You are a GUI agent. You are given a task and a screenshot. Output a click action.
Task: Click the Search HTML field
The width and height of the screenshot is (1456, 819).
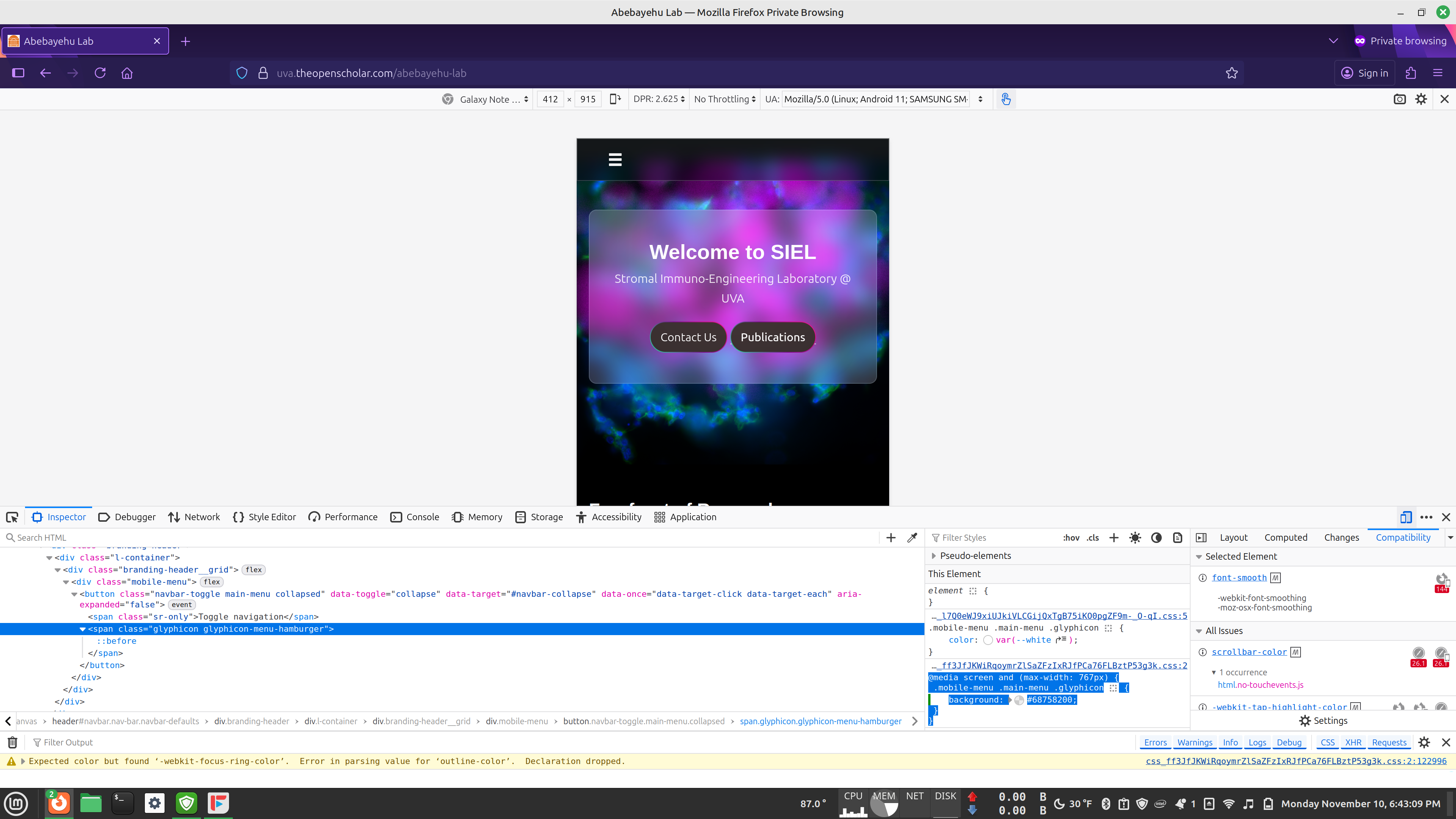pos(441,538)
